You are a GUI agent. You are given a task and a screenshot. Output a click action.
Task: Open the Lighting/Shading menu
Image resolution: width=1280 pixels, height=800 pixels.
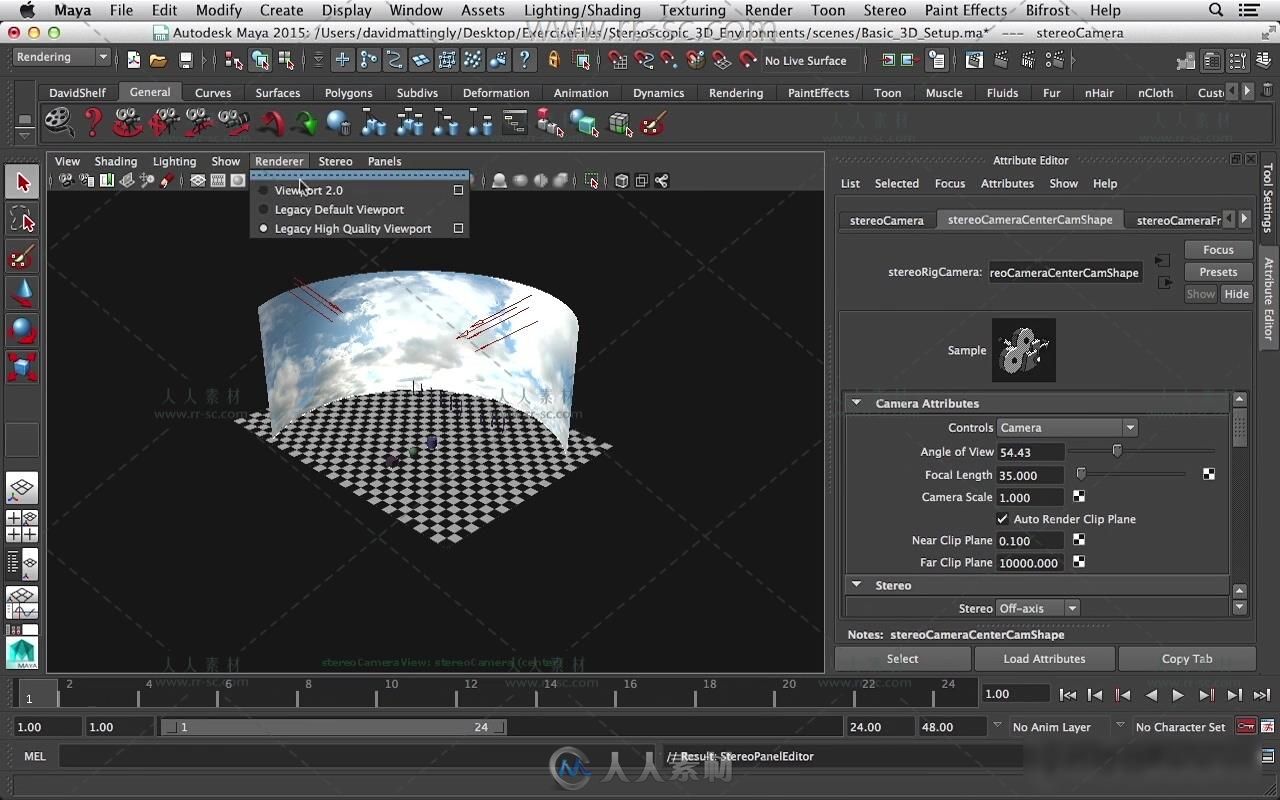pos(582,10)
